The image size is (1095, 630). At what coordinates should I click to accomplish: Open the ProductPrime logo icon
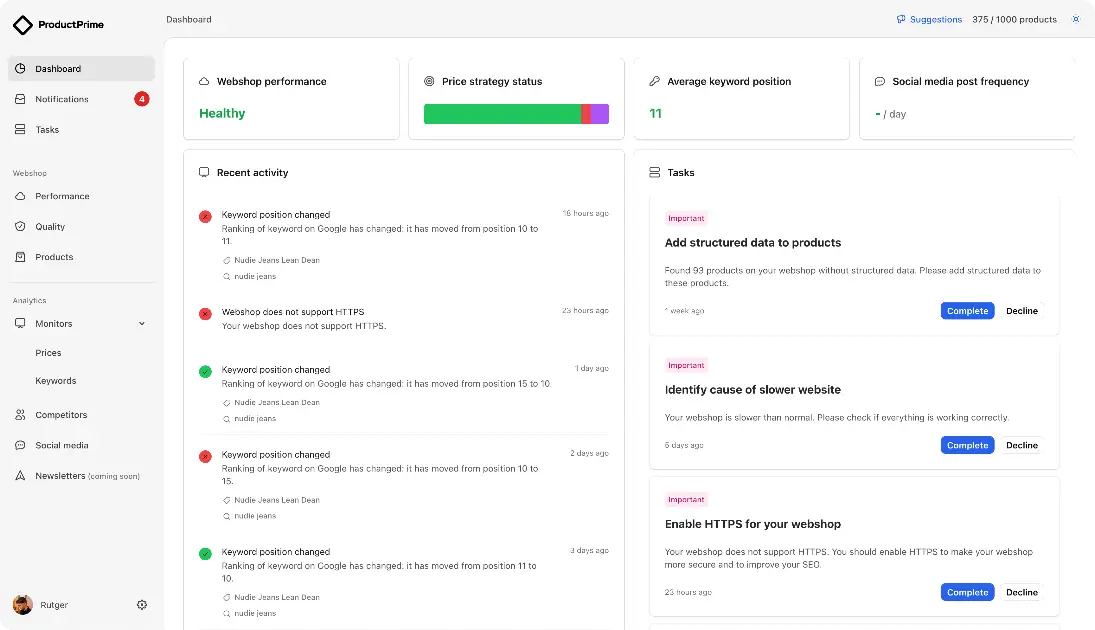point(23,23)
